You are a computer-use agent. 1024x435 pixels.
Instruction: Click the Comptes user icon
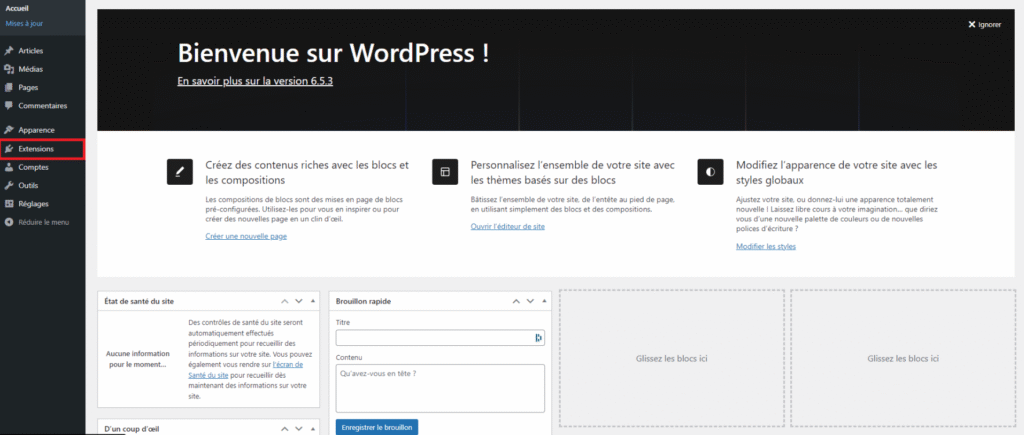click(x=9, y=167)
